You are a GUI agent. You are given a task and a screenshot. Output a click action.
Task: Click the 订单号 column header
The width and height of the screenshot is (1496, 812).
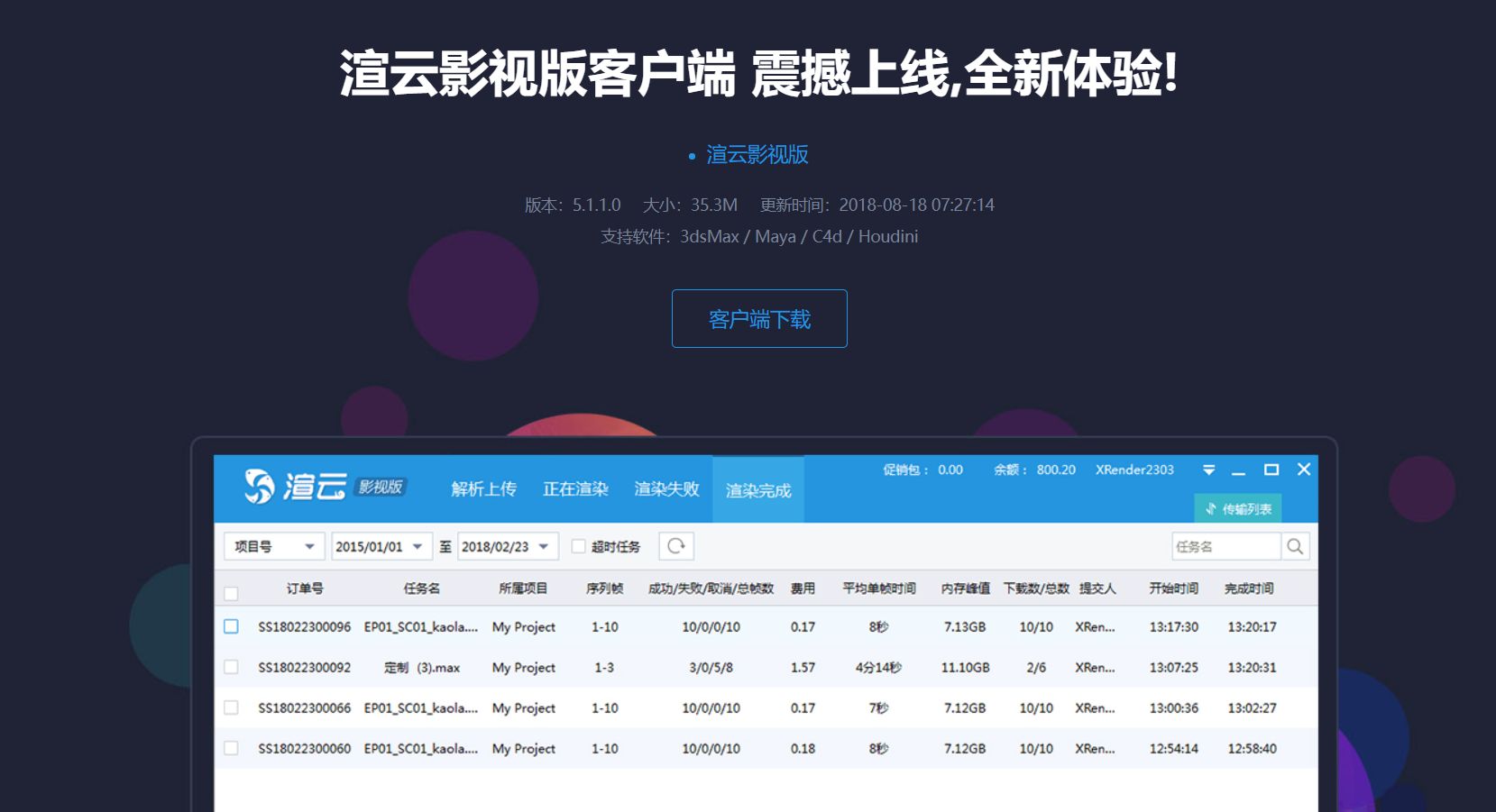(305, 588)
